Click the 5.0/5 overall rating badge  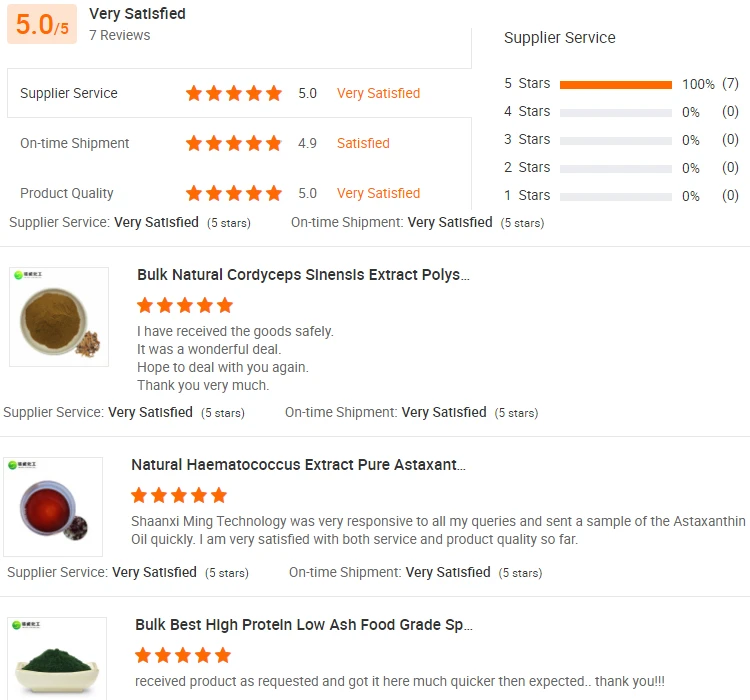point(42,24)
